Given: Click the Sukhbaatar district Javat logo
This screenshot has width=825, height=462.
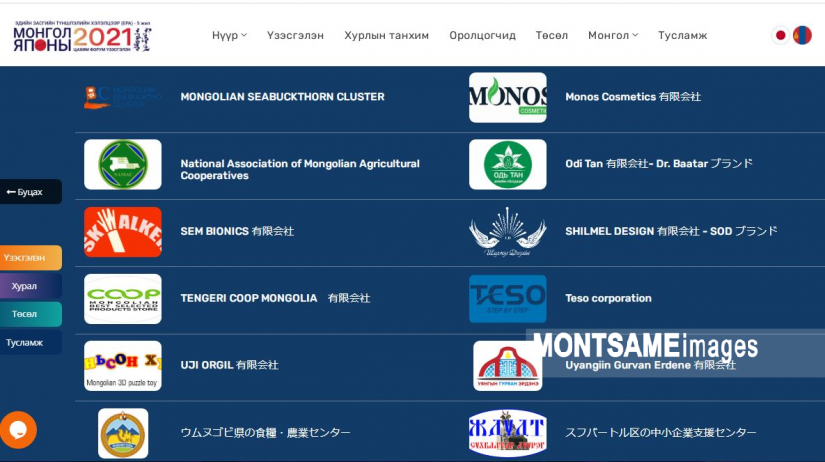Looking at the screenshot, I should pos(508,433).
